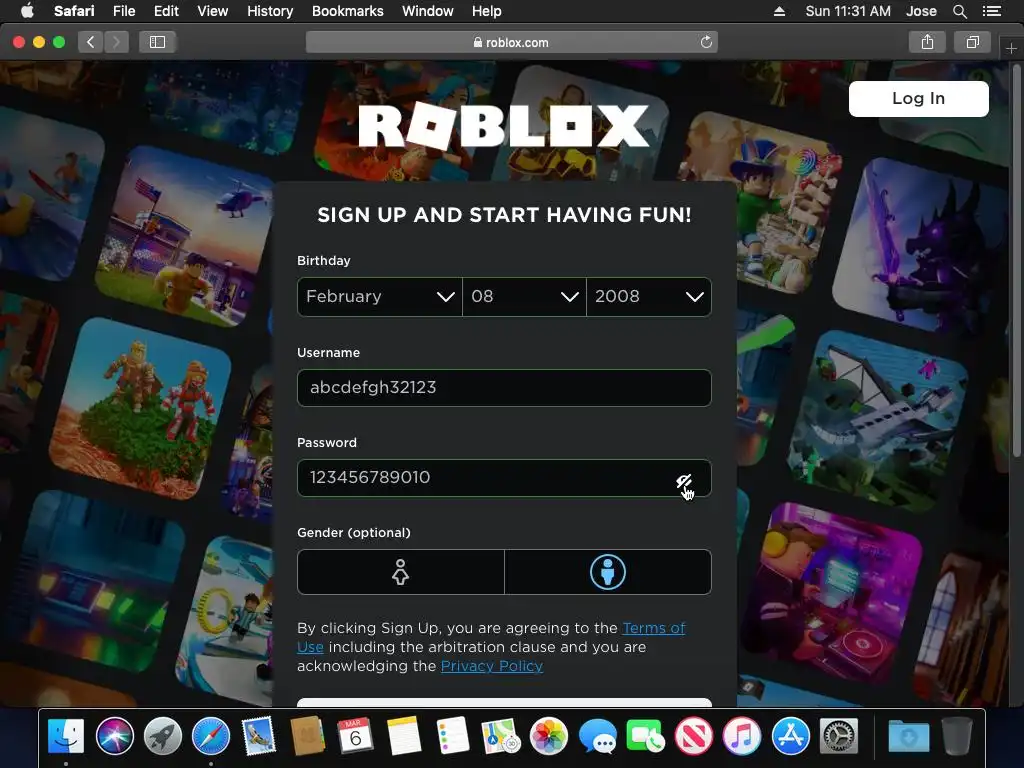Open Launchpad rocket icon in dock
Image resolution: width=1024 pixels, height=768 pixels.
click(163, 736)
